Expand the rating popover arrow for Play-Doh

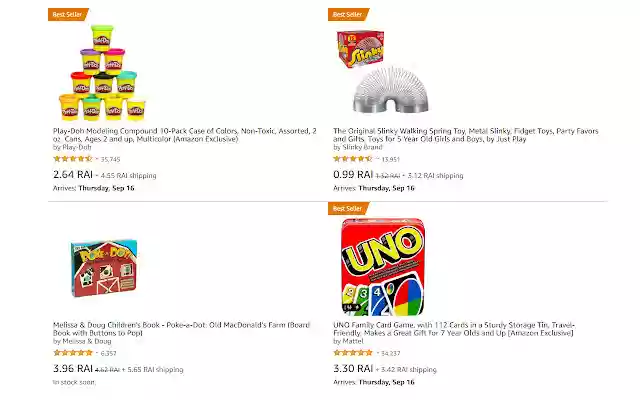pos(97,158)
